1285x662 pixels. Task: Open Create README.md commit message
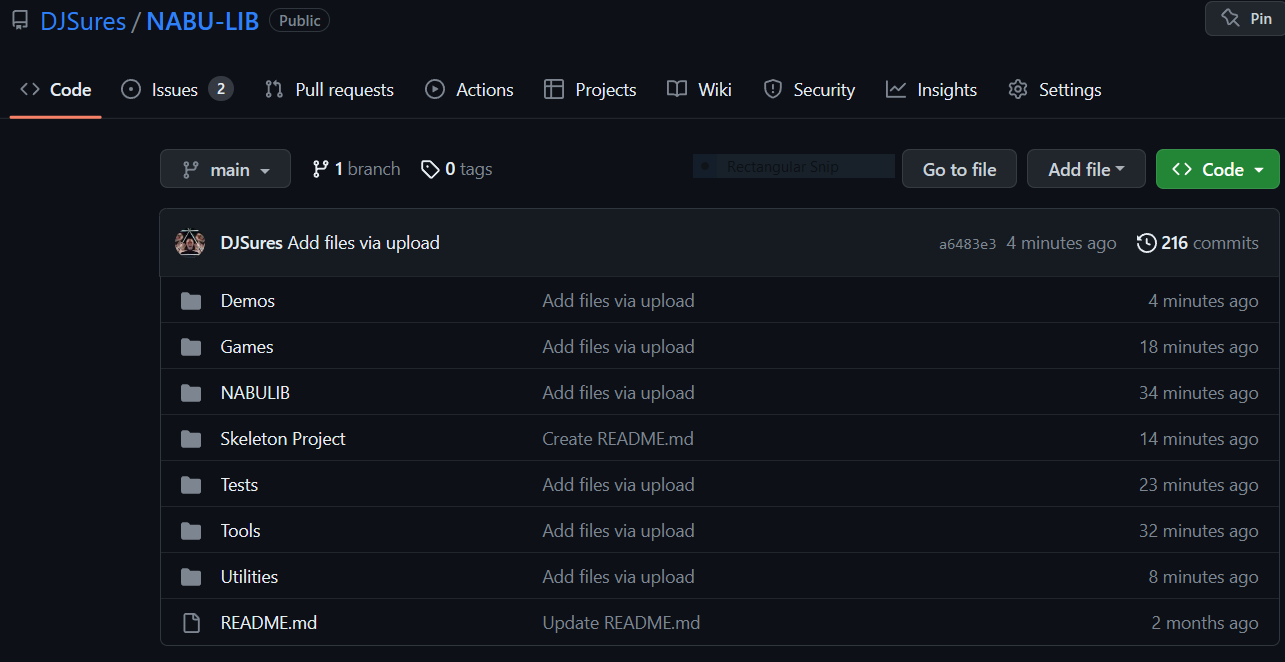click(618, 439)
